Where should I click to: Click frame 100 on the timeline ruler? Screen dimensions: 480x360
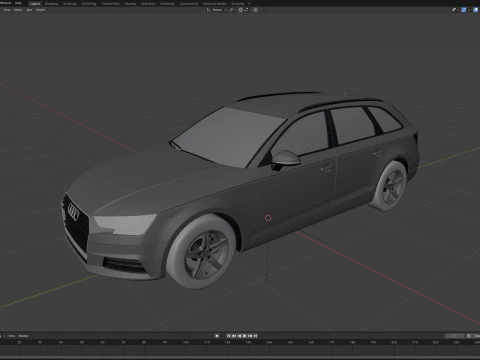[186, 342]
